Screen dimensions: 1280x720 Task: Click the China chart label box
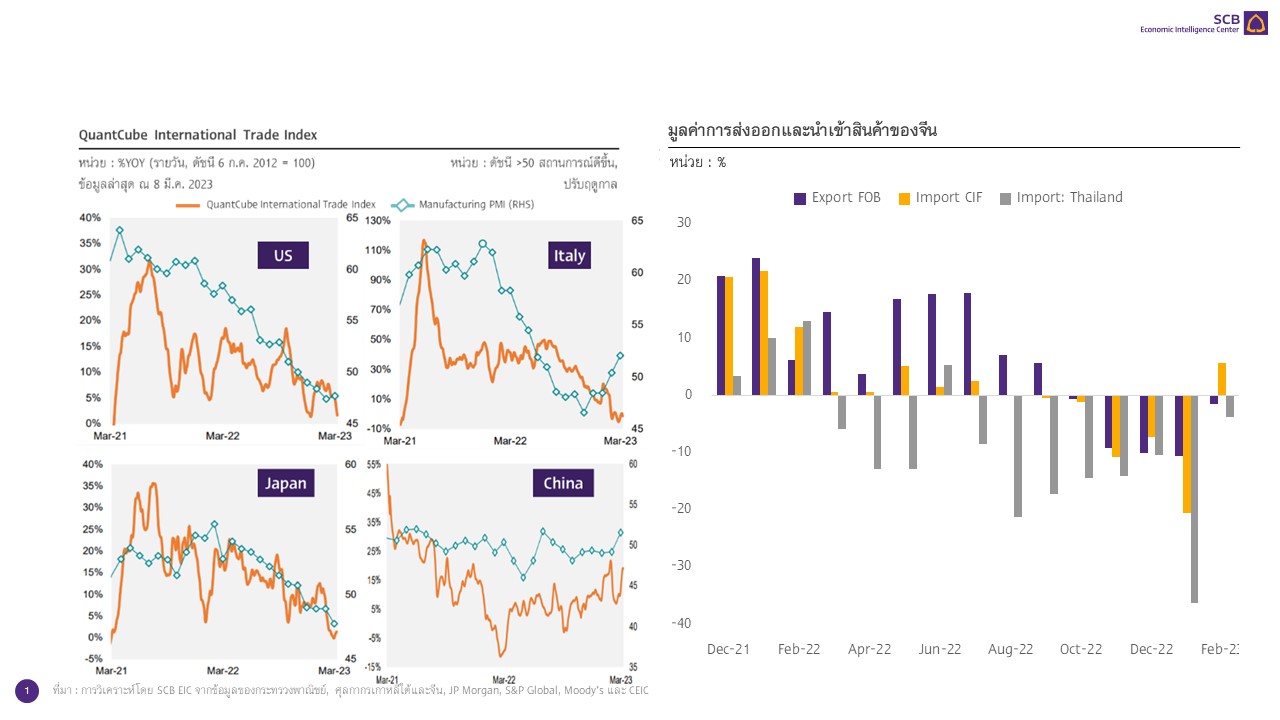coord(563,483)
